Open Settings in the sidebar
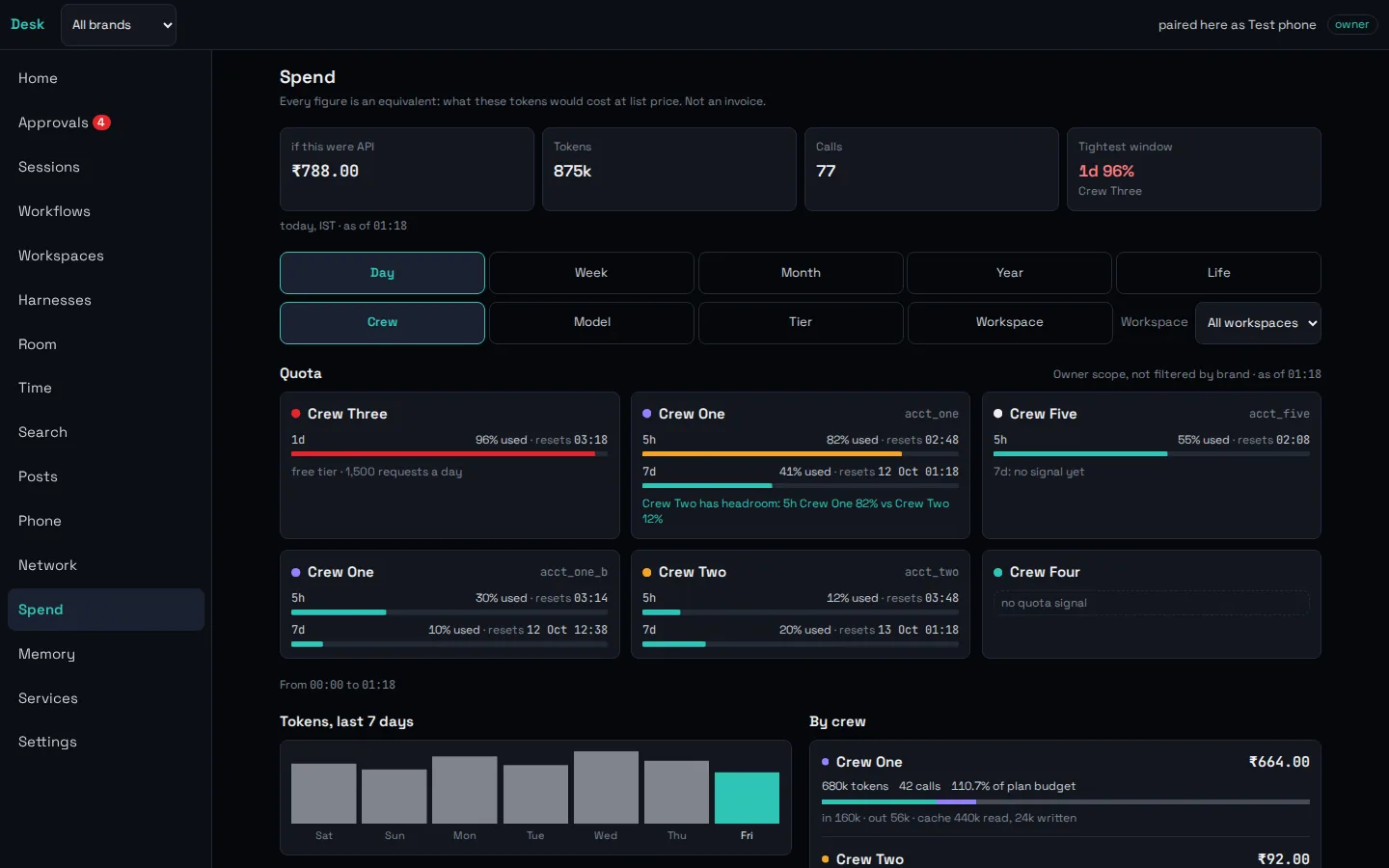Image resolution: width=1389 pixels, height=868 pixels. tap(106, 742)
